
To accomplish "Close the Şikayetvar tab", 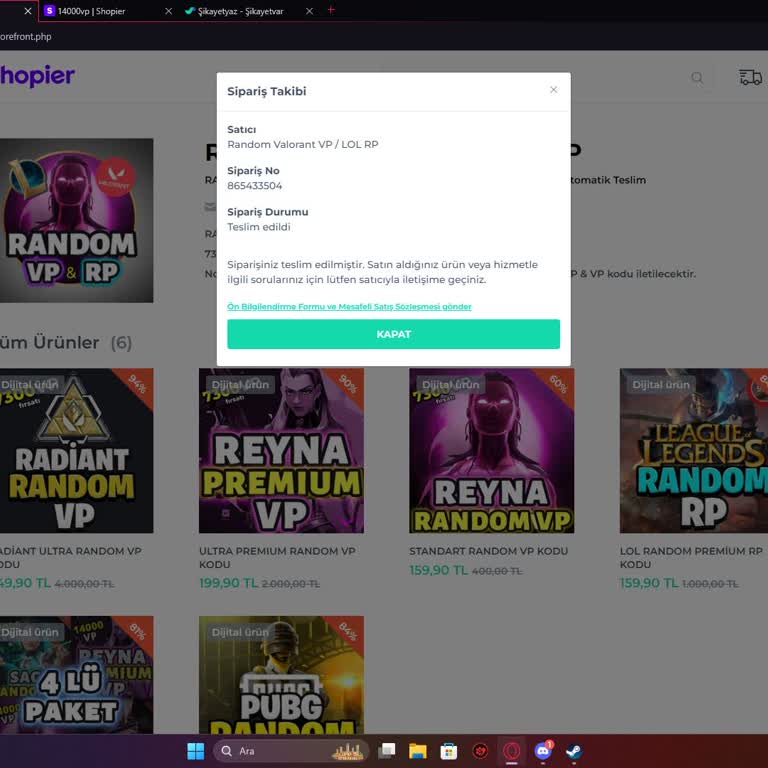I will click(x=309, y=11).
